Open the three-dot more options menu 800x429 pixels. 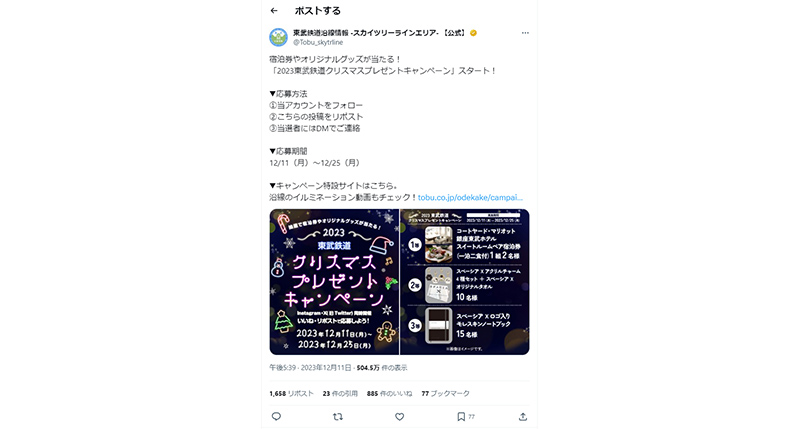coord(525,33)
